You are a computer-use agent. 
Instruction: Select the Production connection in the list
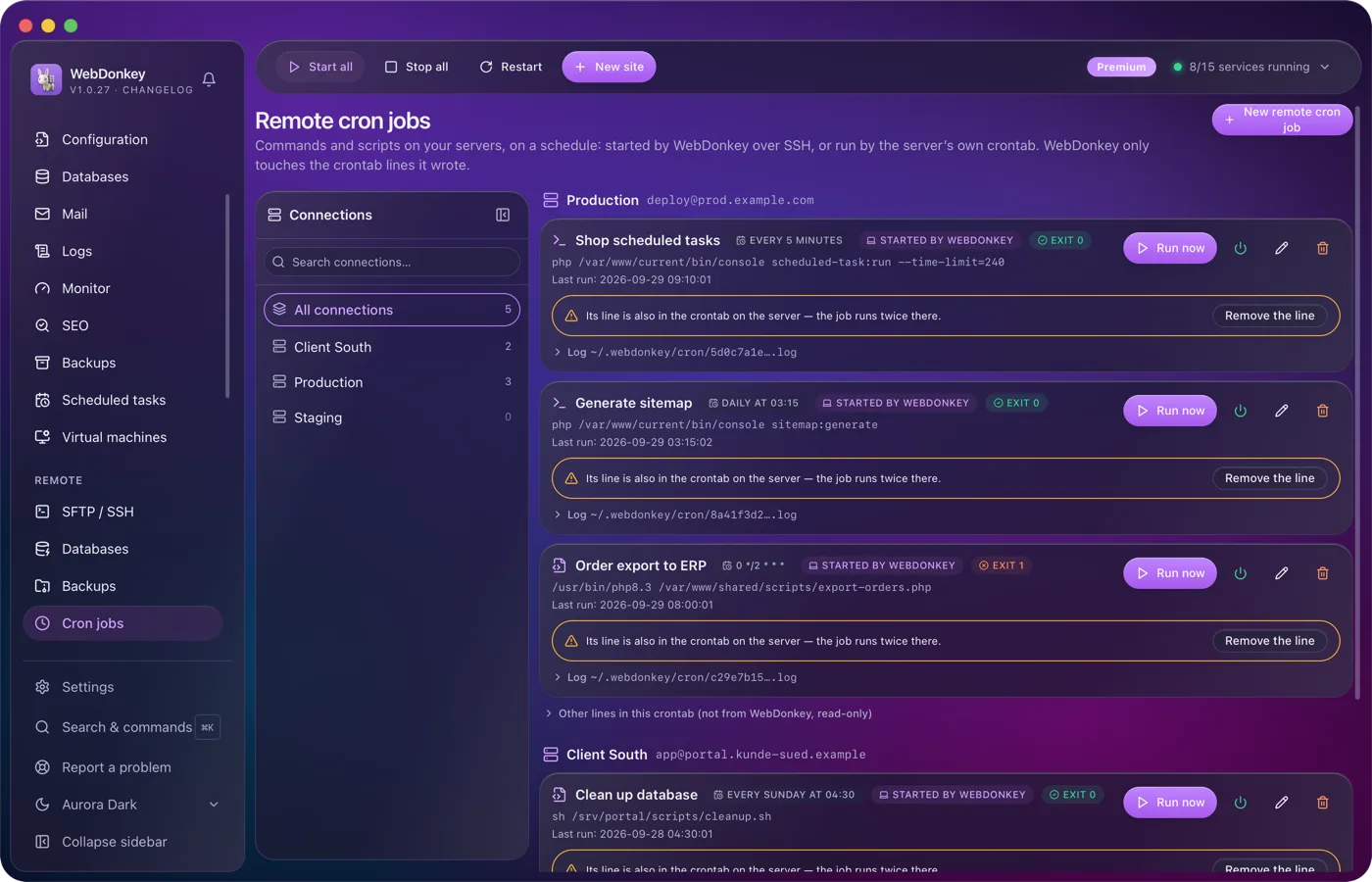click(x=392, y=382)
